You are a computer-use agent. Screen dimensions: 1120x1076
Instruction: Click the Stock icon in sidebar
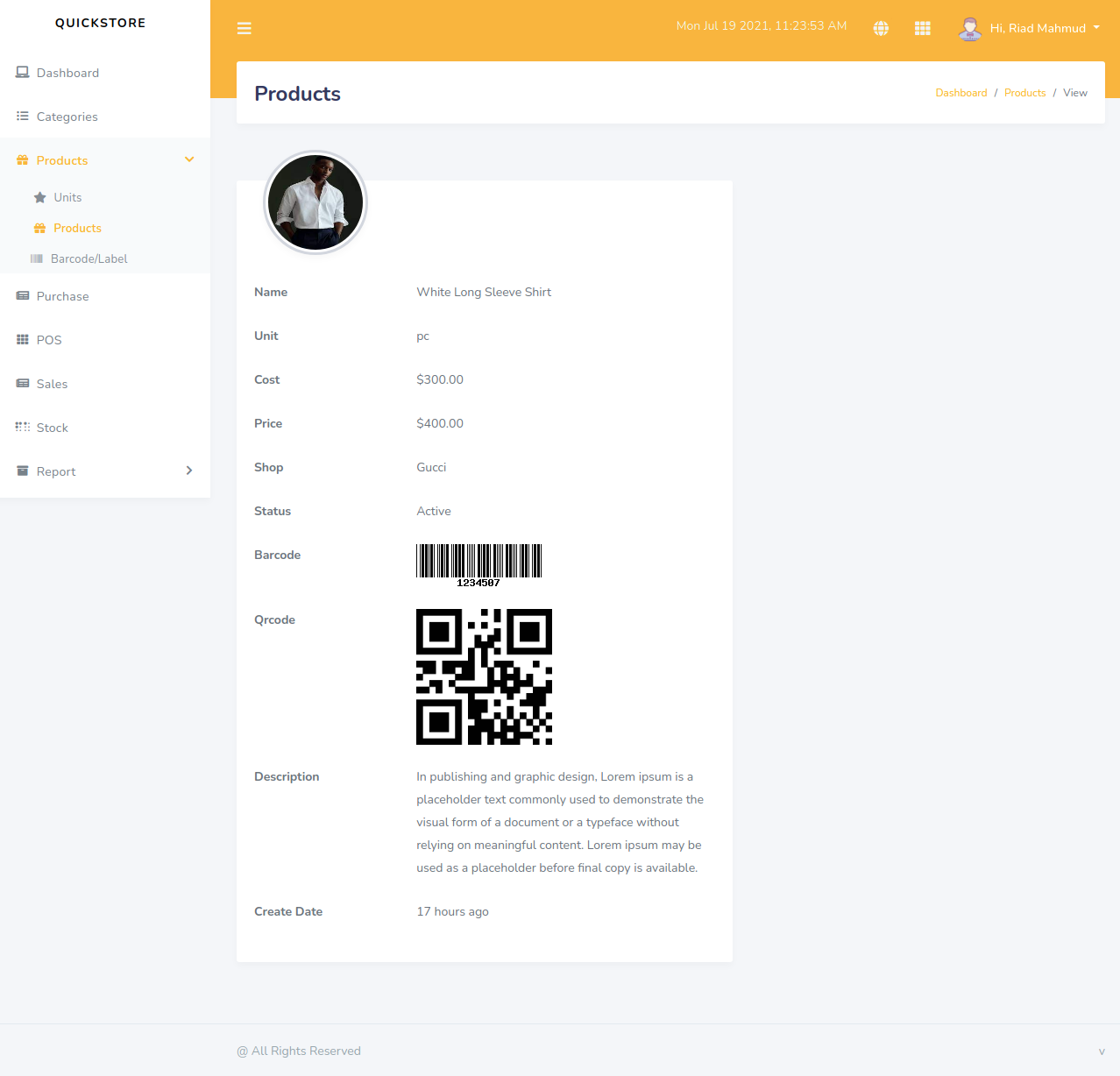[23, 427]
